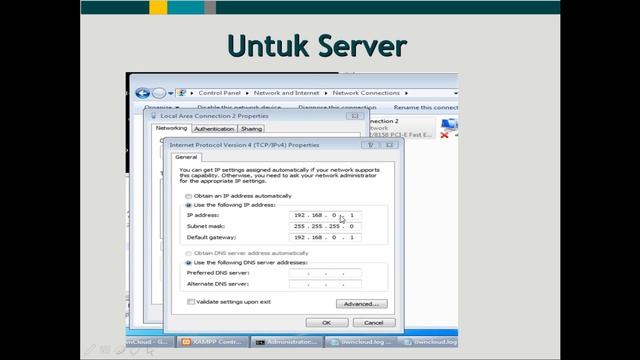Click the Alternate DNS server field
The image size is (640, 360).
coord(325,284)
